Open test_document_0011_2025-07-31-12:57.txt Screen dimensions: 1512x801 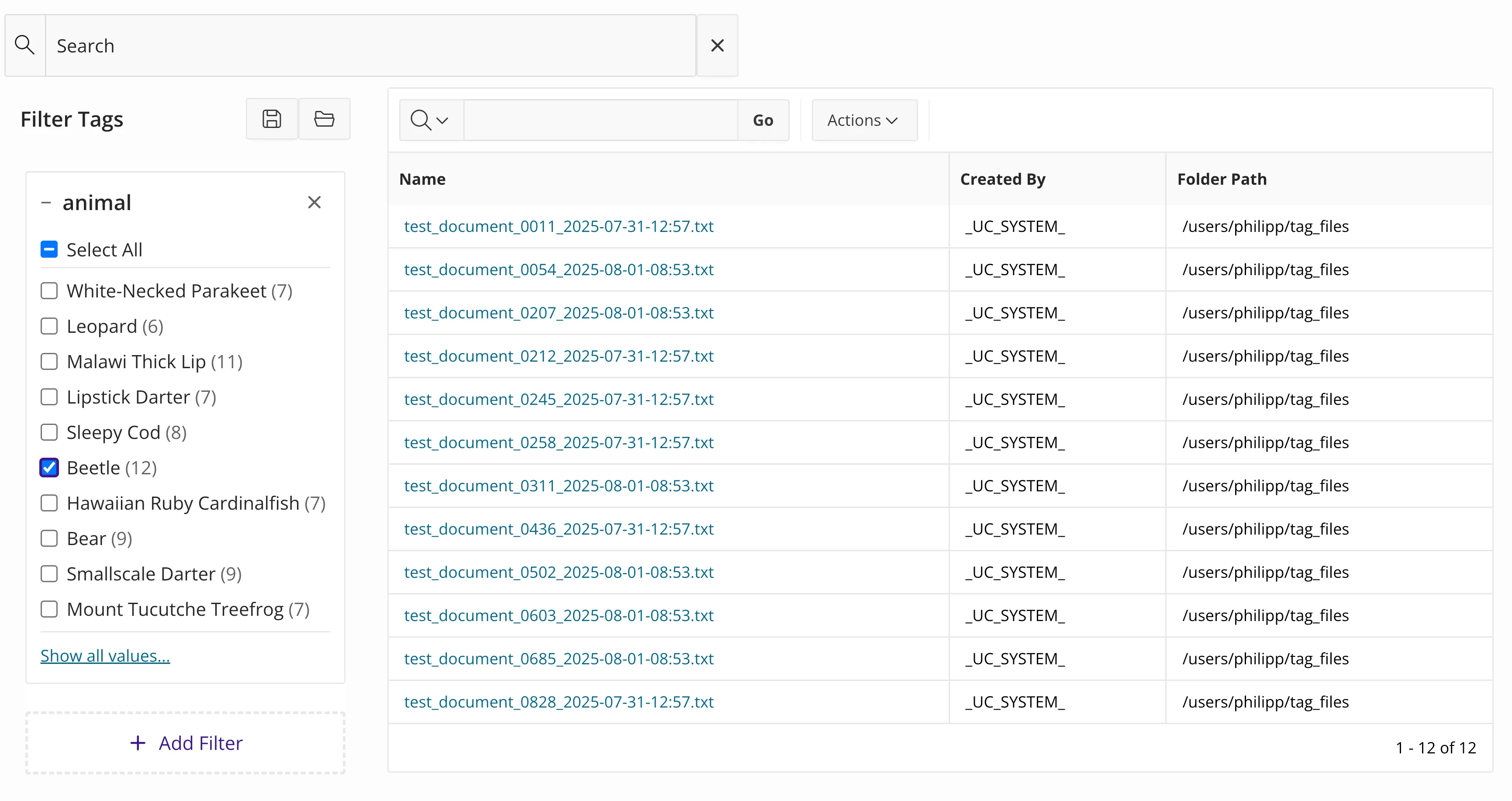[558, 227]
